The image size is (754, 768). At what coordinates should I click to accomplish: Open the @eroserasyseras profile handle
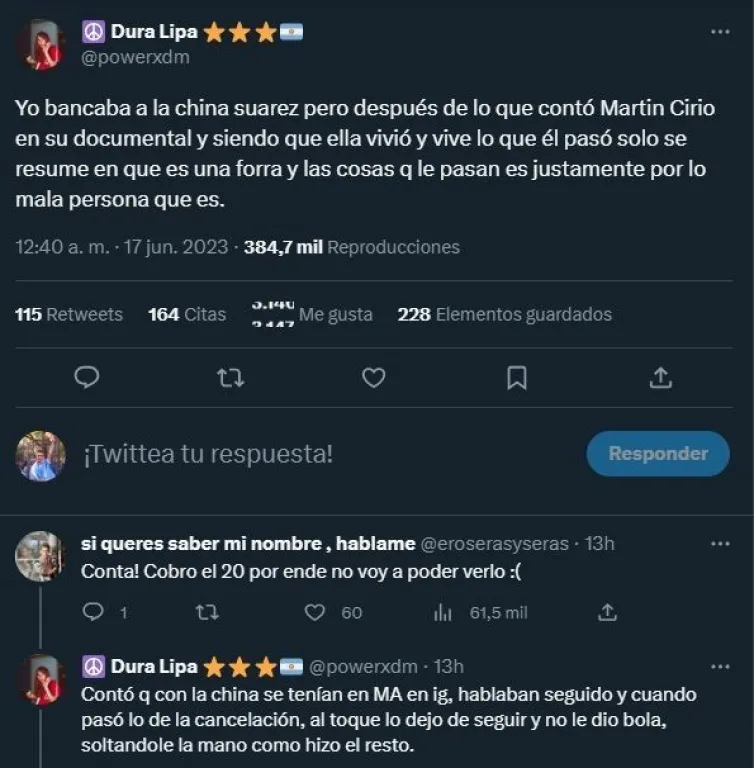(494, 544)
